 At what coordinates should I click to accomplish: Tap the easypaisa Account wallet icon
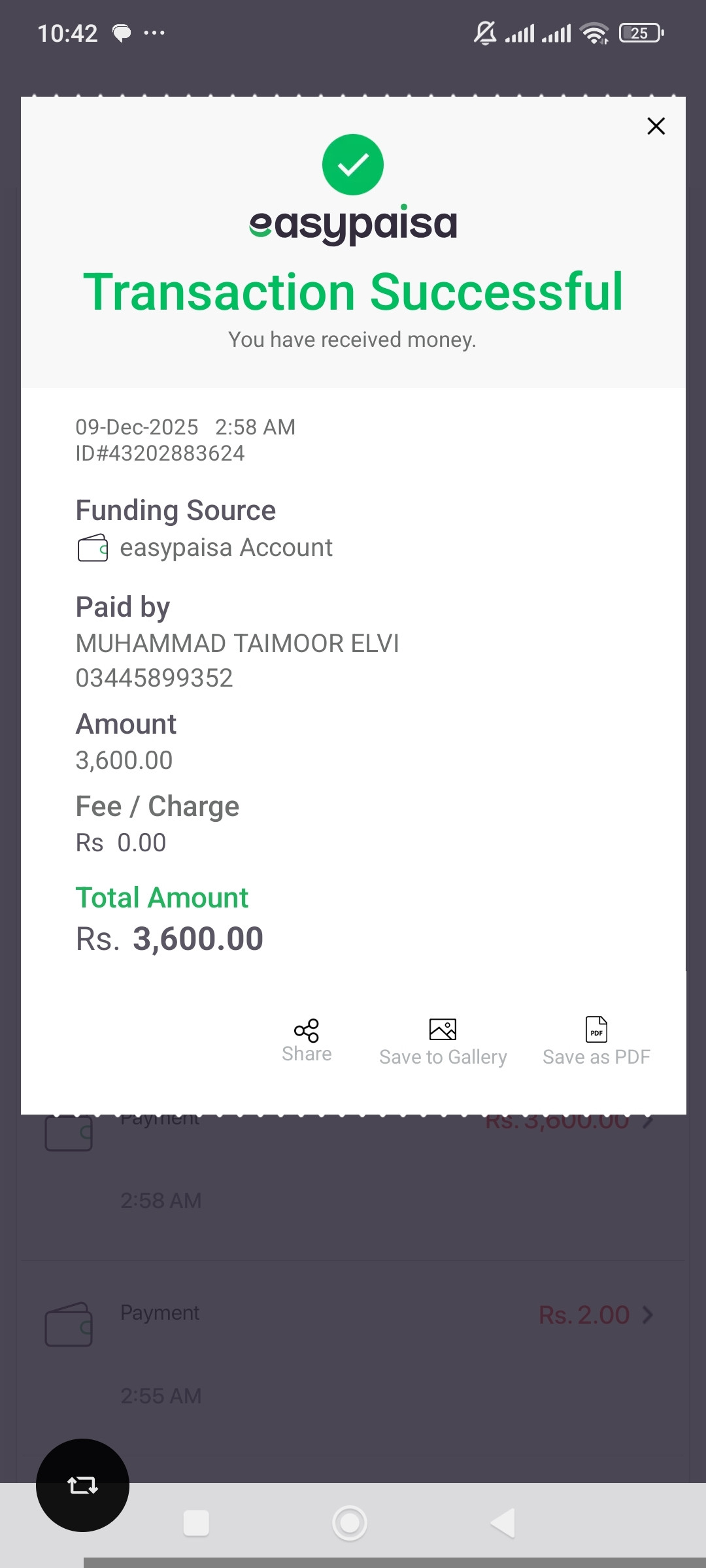point(93,548)
